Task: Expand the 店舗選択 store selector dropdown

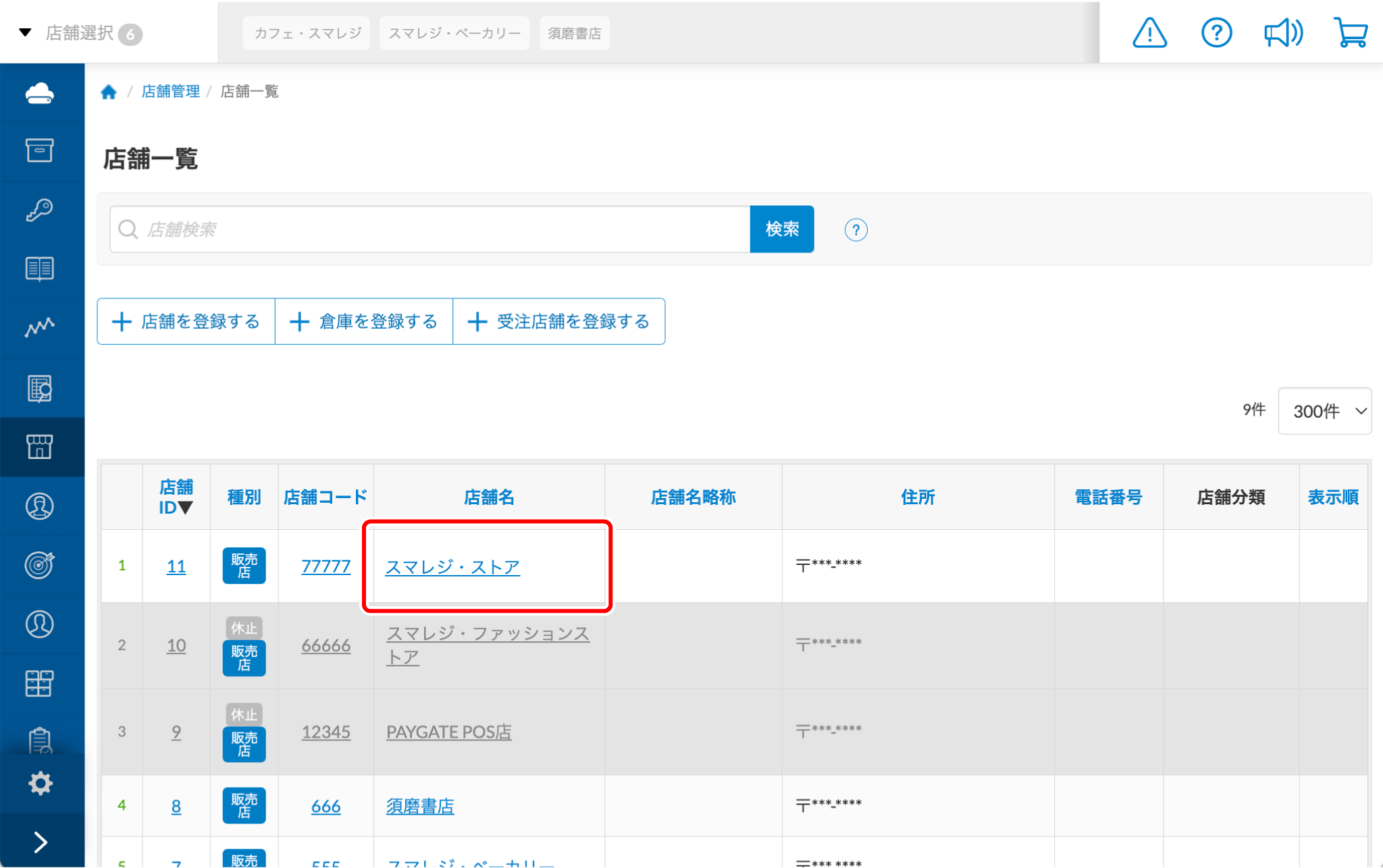Action: pyautogui.click(x=80, y=33)
